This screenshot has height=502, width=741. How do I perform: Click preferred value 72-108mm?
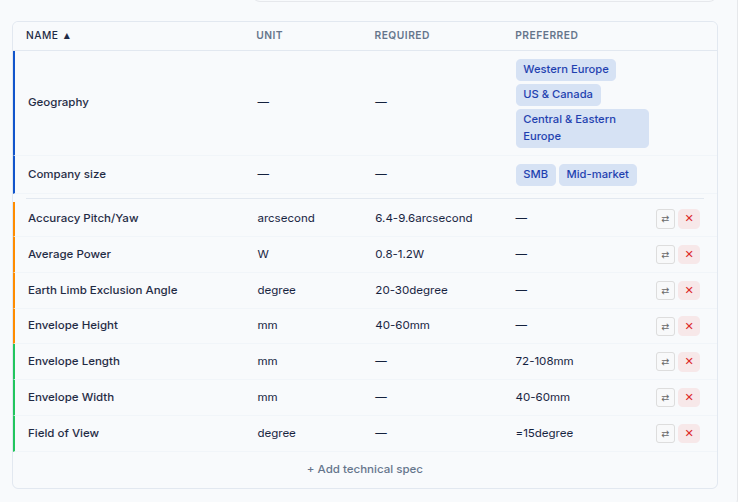pyautogui.click(x=544, y=361)
